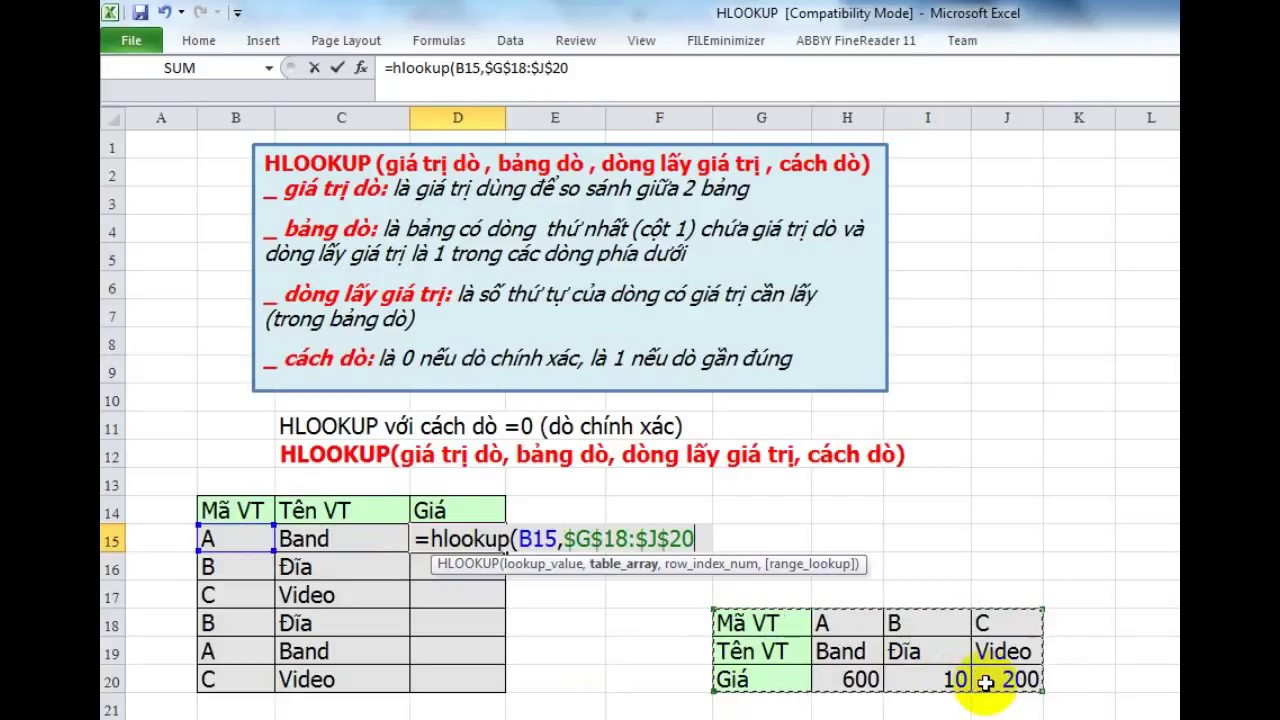Open the Page Layout tab
This screenshot has width=1280, height=720.
(346, 41)
